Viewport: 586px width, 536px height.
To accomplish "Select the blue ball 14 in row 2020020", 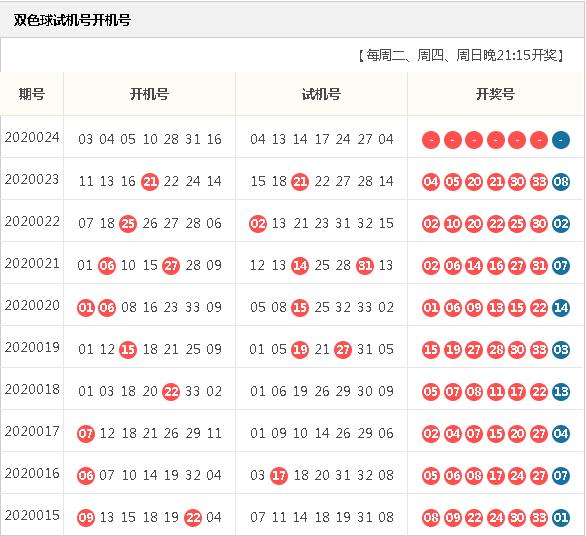I will click(x=561, y=308).
